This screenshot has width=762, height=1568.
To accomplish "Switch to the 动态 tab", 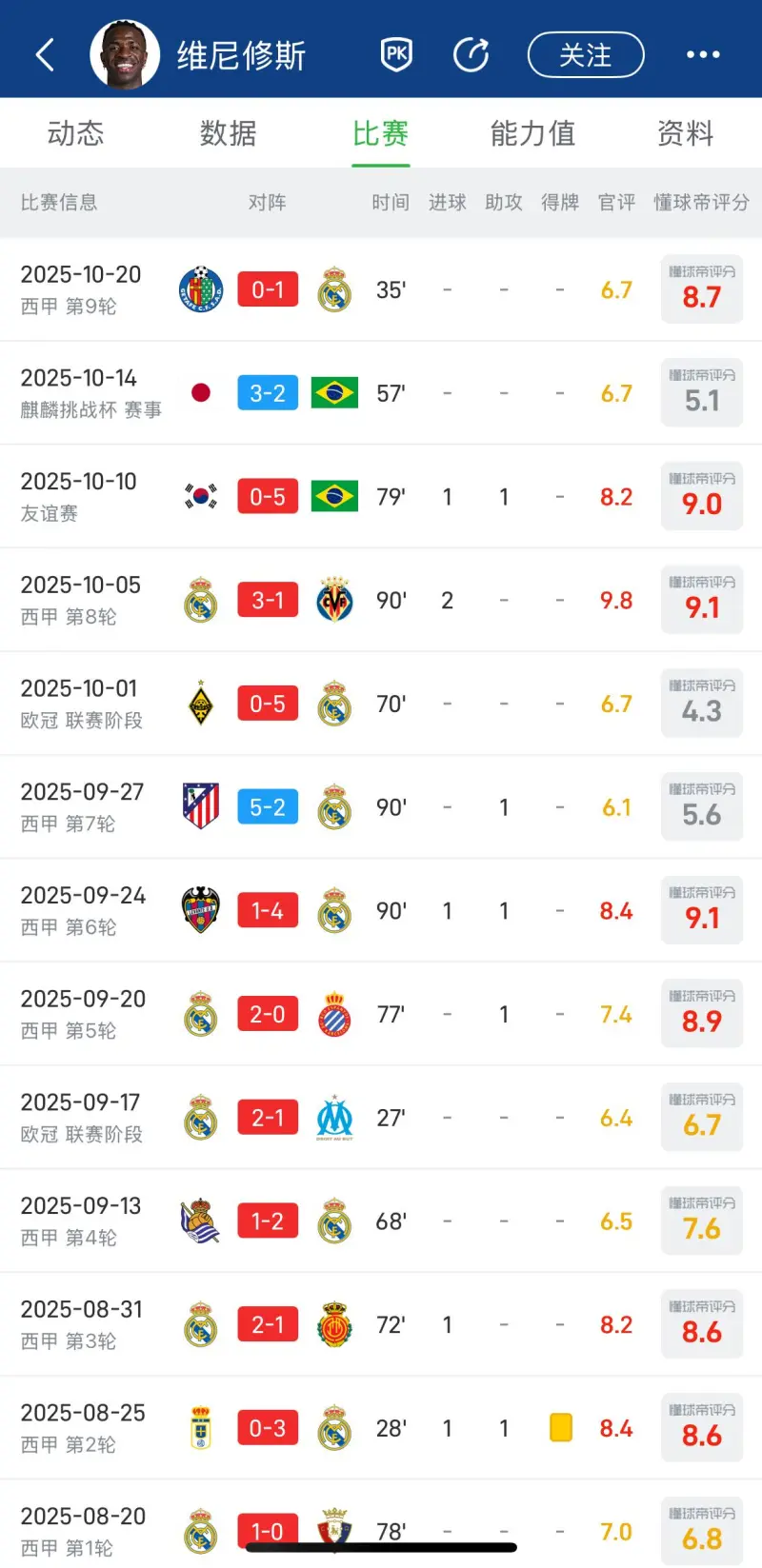I will click(x=75, y=133).
